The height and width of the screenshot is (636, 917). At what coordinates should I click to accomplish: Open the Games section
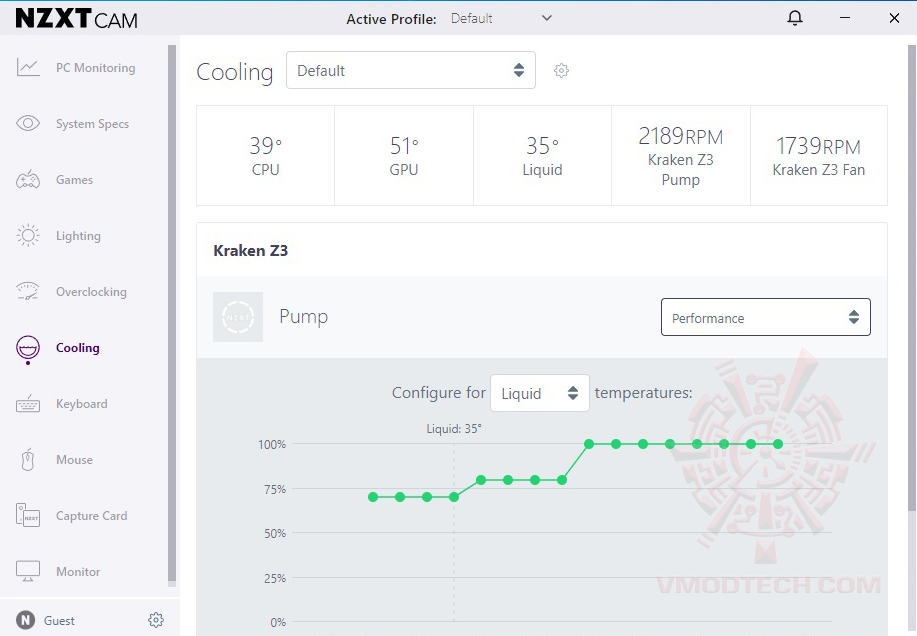tap(74, 179)
